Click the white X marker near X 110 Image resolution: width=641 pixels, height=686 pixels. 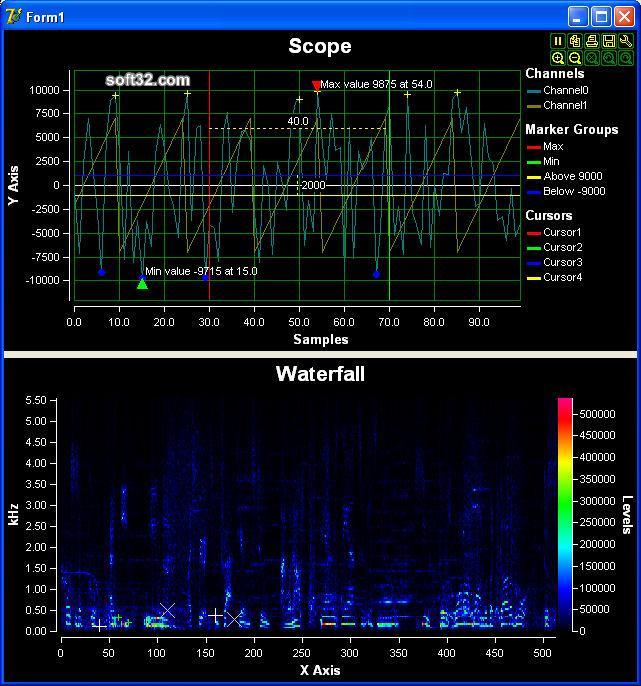tap(168, 610)
